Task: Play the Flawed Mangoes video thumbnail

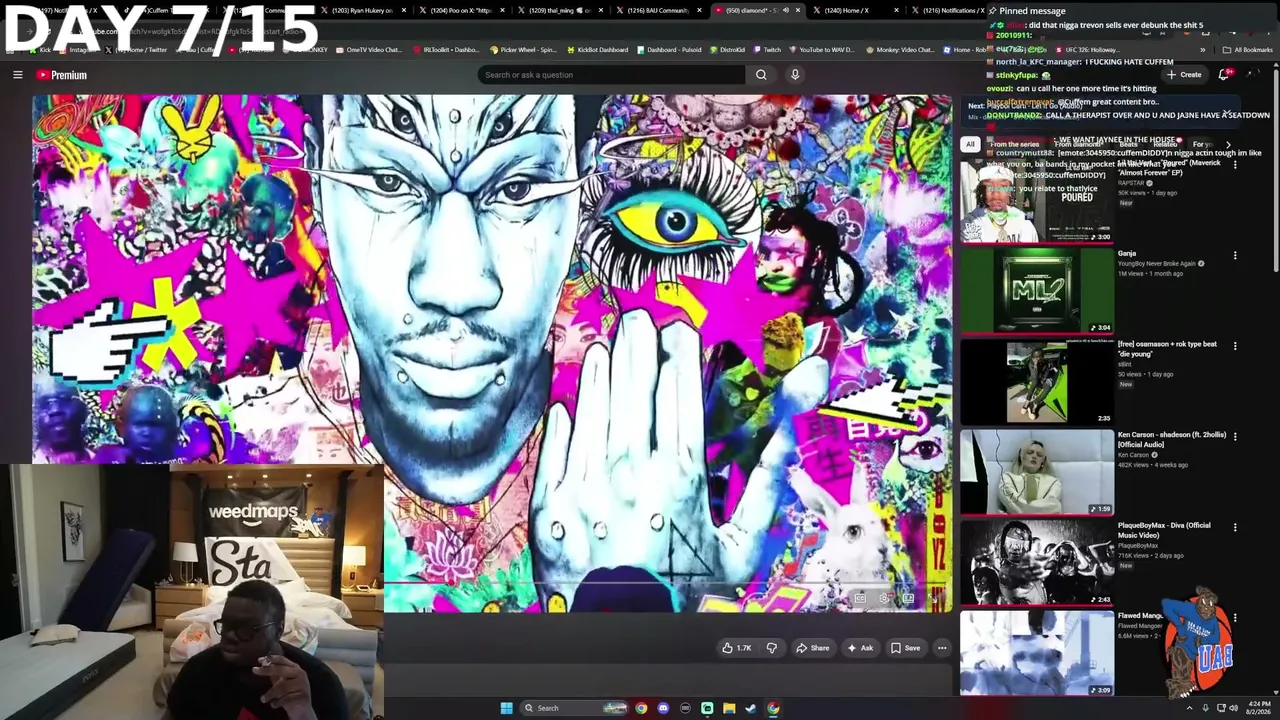Action: click(x=1037, y=653)
